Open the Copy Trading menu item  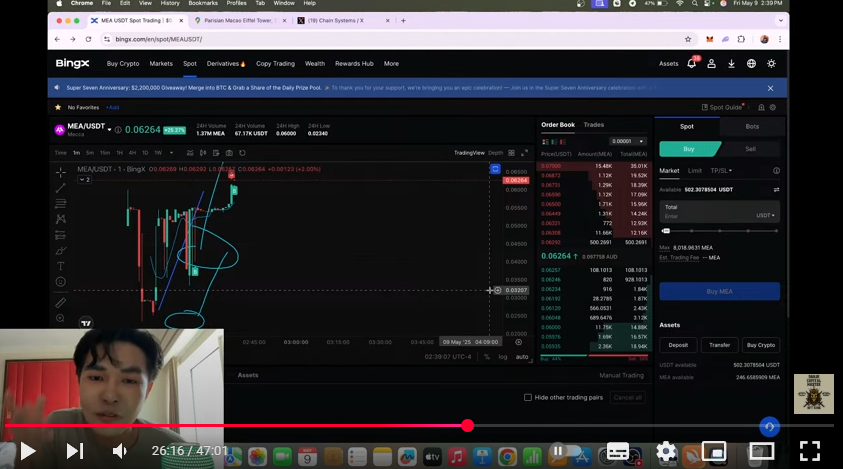tap(275, 63)
